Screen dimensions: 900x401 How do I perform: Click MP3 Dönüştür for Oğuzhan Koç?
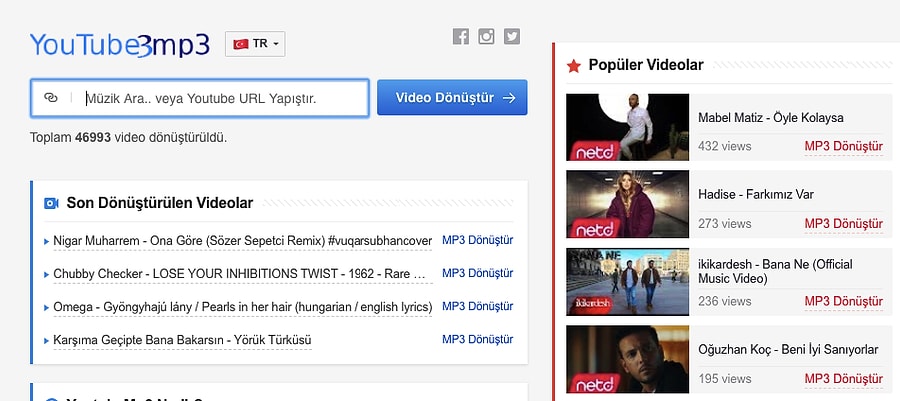click(x=844, y=379)
